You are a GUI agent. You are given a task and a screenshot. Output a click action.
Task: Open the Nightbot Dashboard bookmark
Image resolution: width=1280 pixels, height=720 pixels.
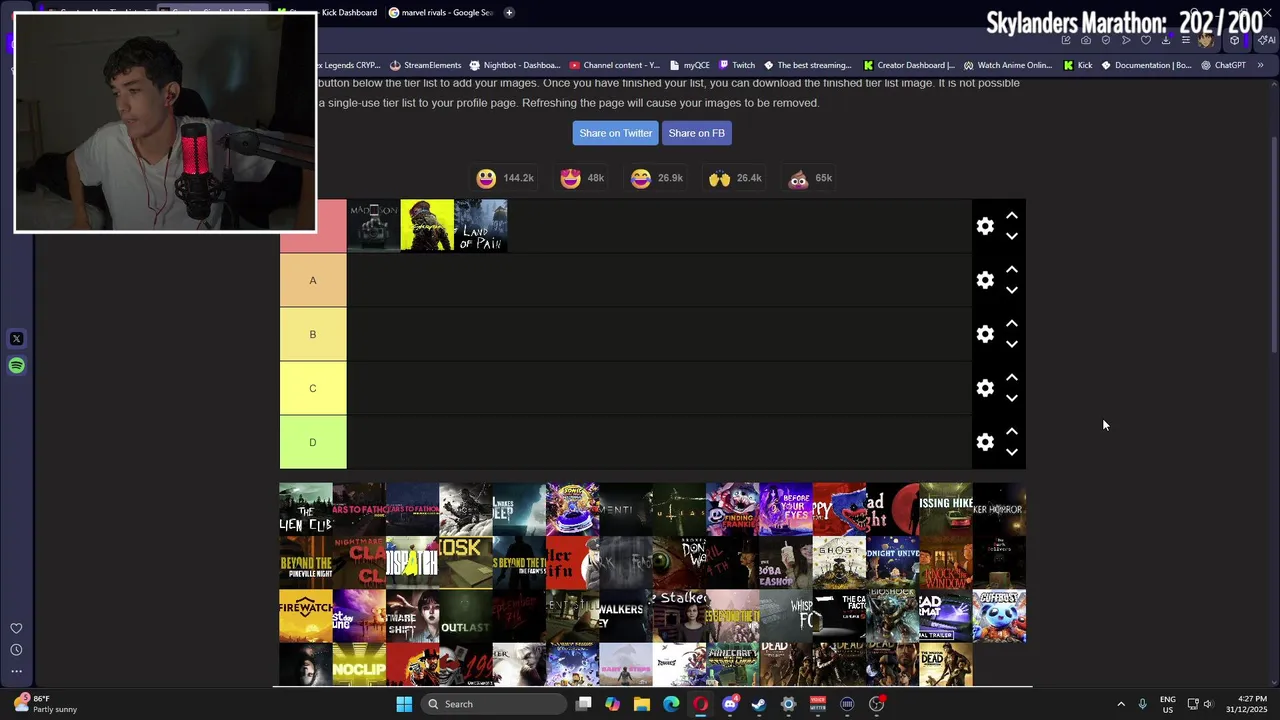tap(515, 65)
